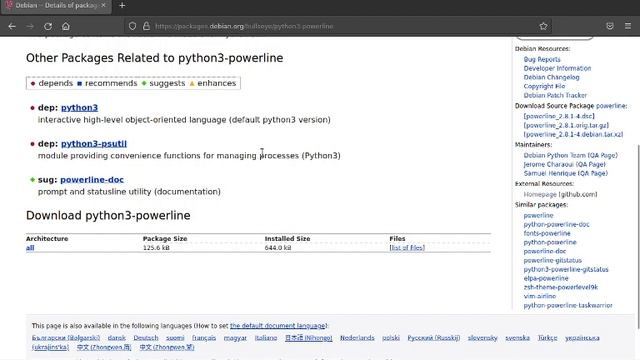View site security via padlock icon
The width and height of the screenshot is (640, 360).
tap(146, 26)
